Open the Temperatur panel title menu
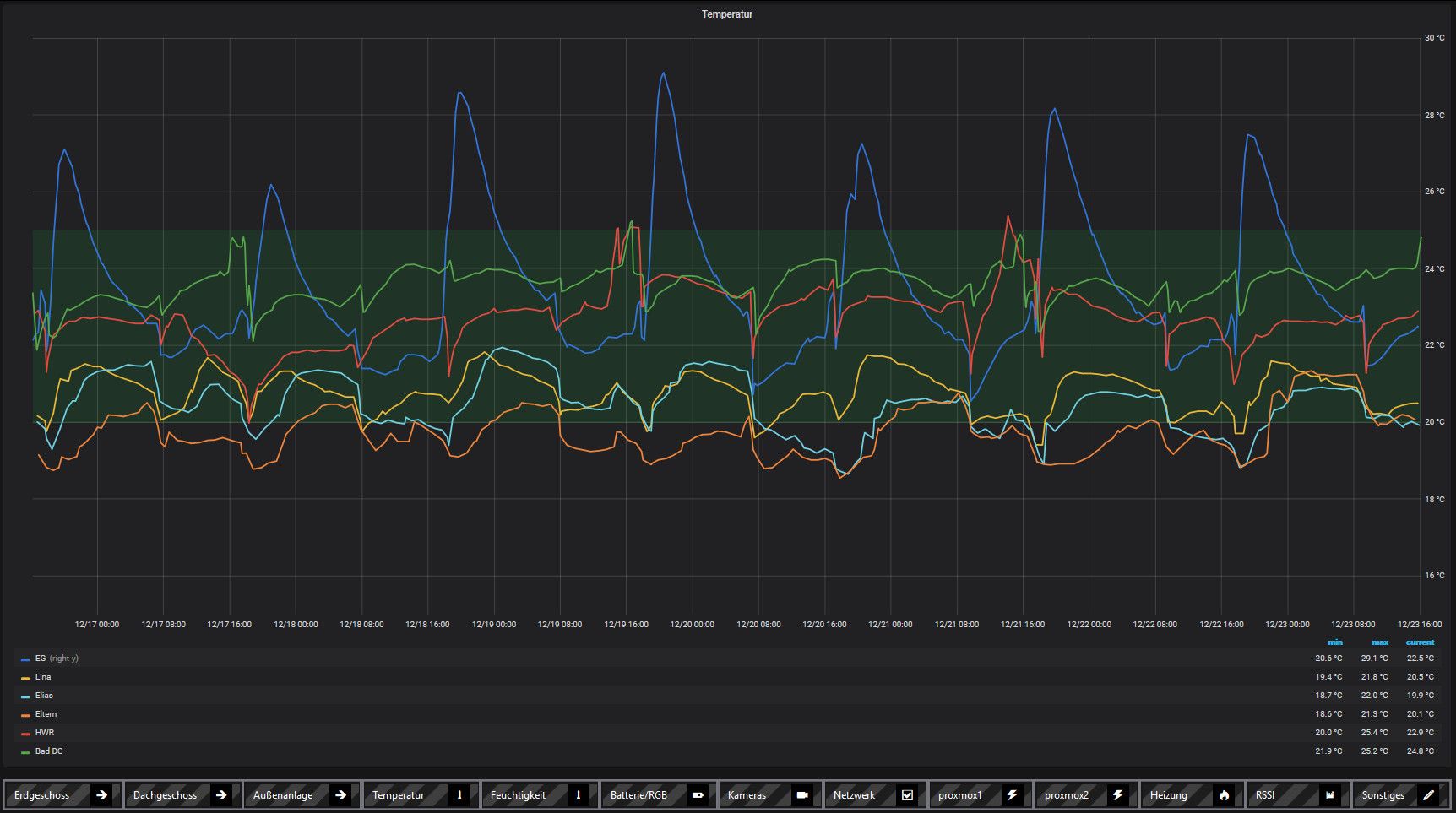The width and height of the screenshot is (1456, 813). click(x=727, y=14)
